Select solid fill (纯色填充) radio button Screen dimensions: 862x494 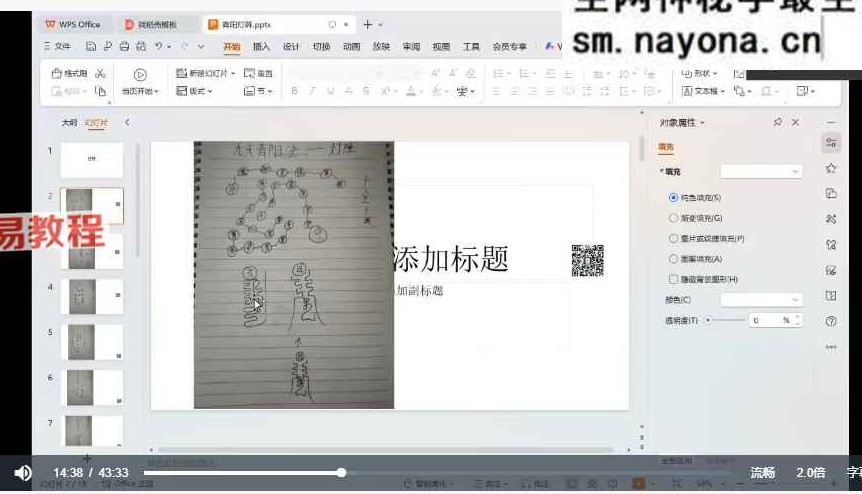(x=673, y=197)
